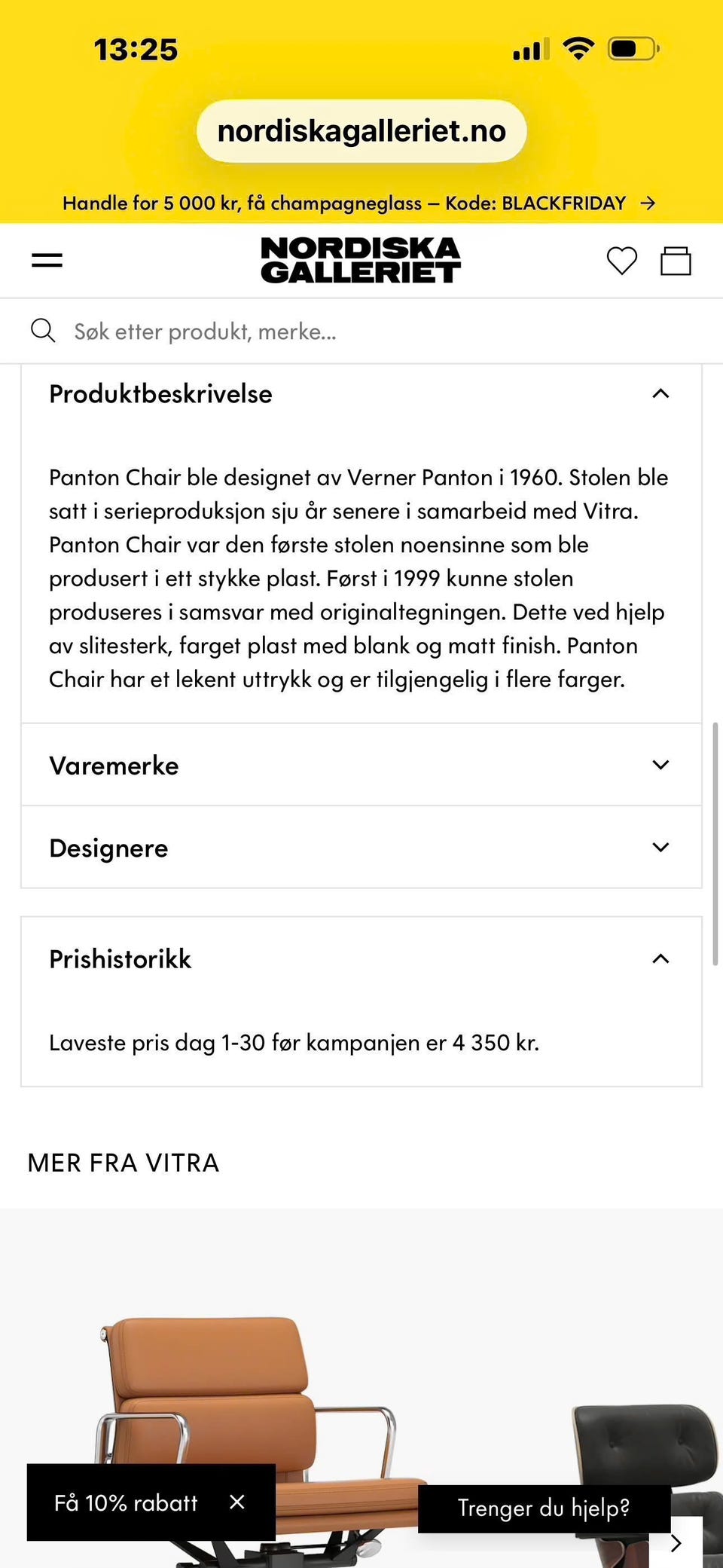Open the hamburger menu

(47, 261)
